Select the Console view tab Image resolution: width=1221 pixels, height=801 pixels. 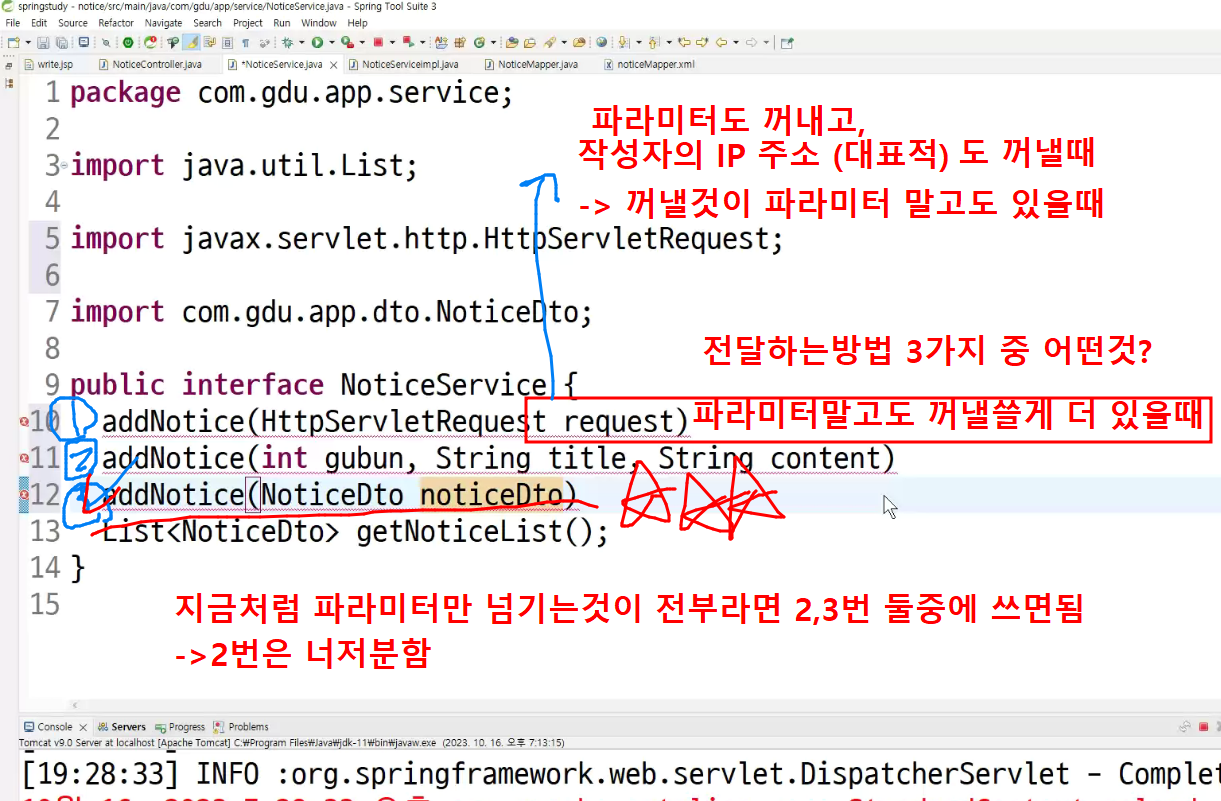(54, 727)
